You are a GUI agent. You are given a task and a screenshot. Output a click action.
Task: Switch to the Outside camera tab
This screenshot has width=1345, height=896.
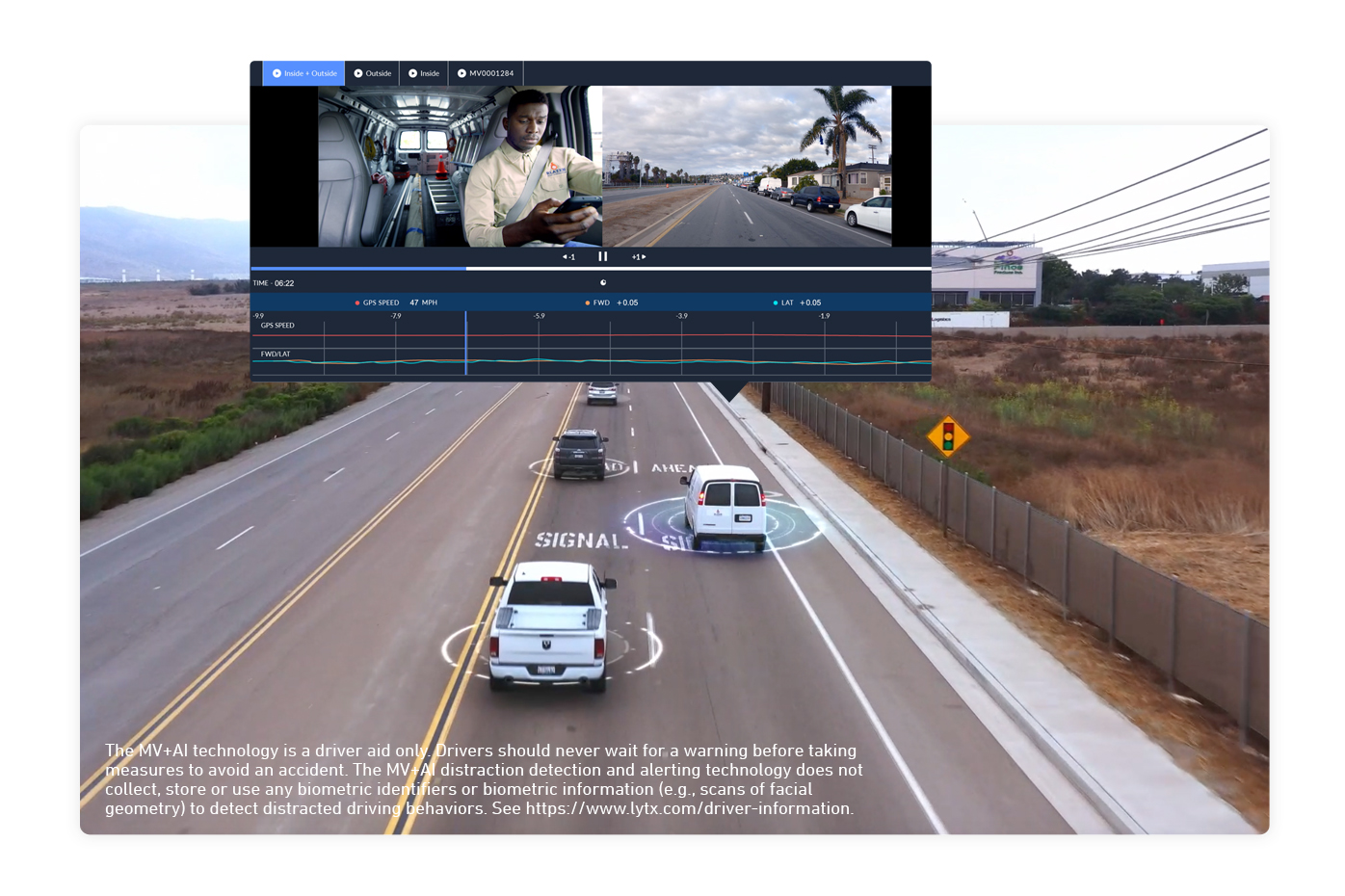[372, 73]
